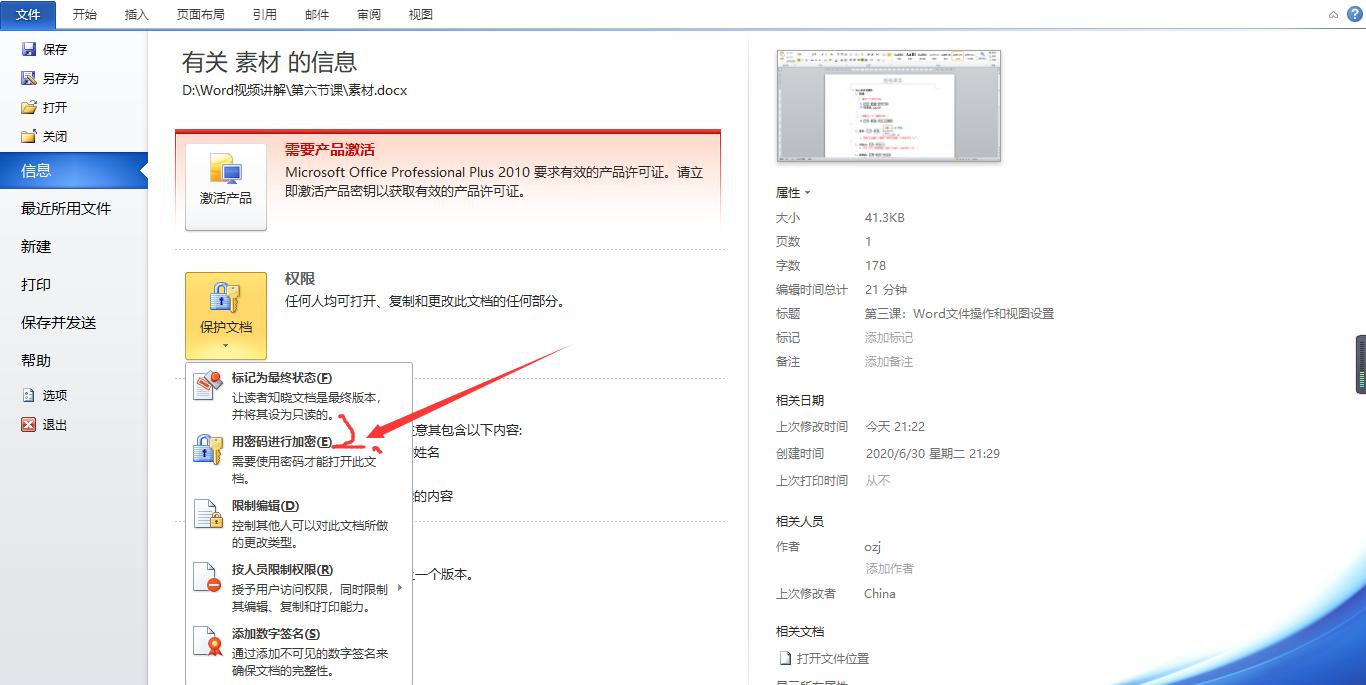
Task: Click the 添加标记 link
Action: (x=889, y=337)
